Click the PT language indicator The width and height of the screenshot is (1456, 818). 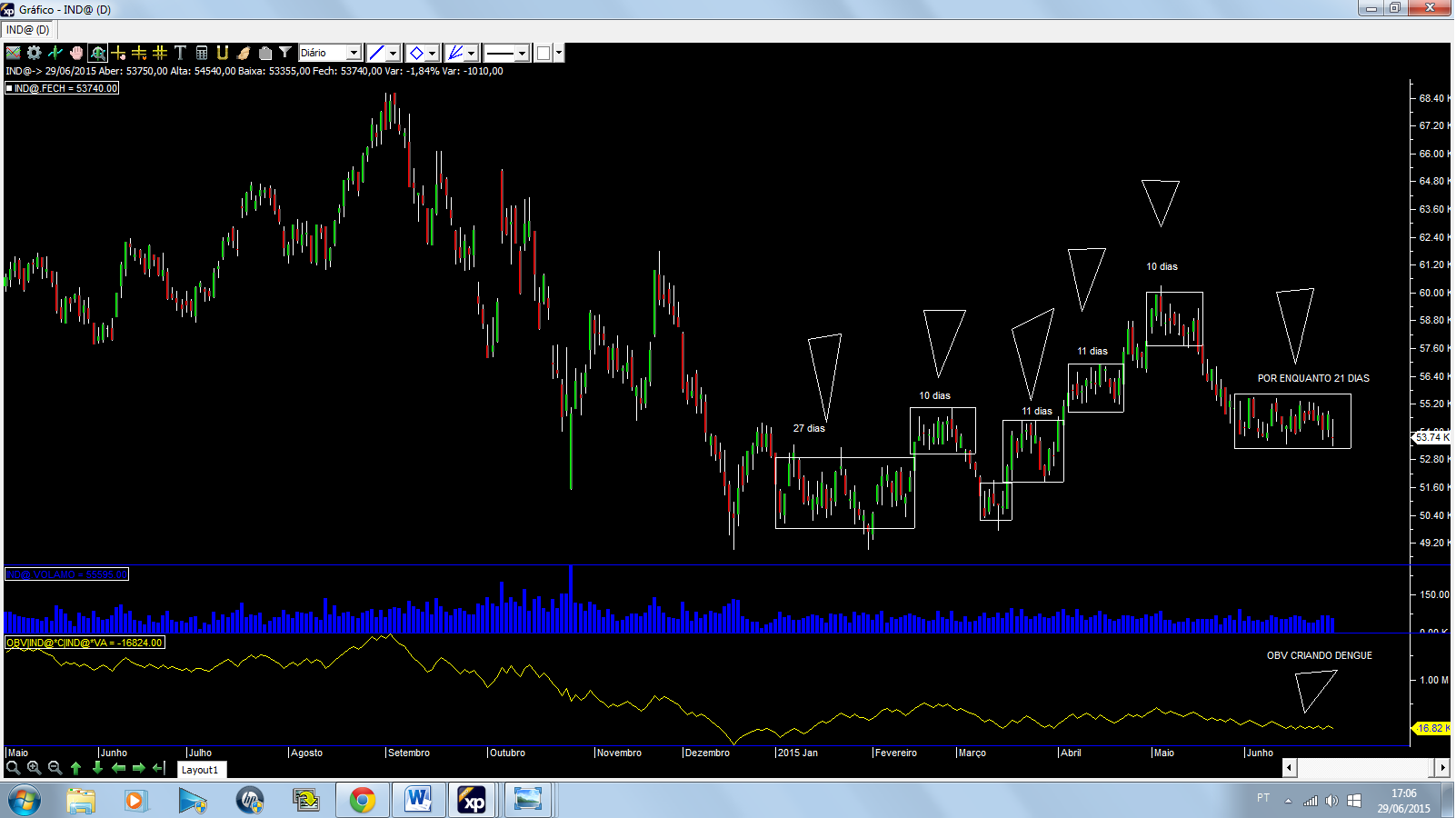1263,798
